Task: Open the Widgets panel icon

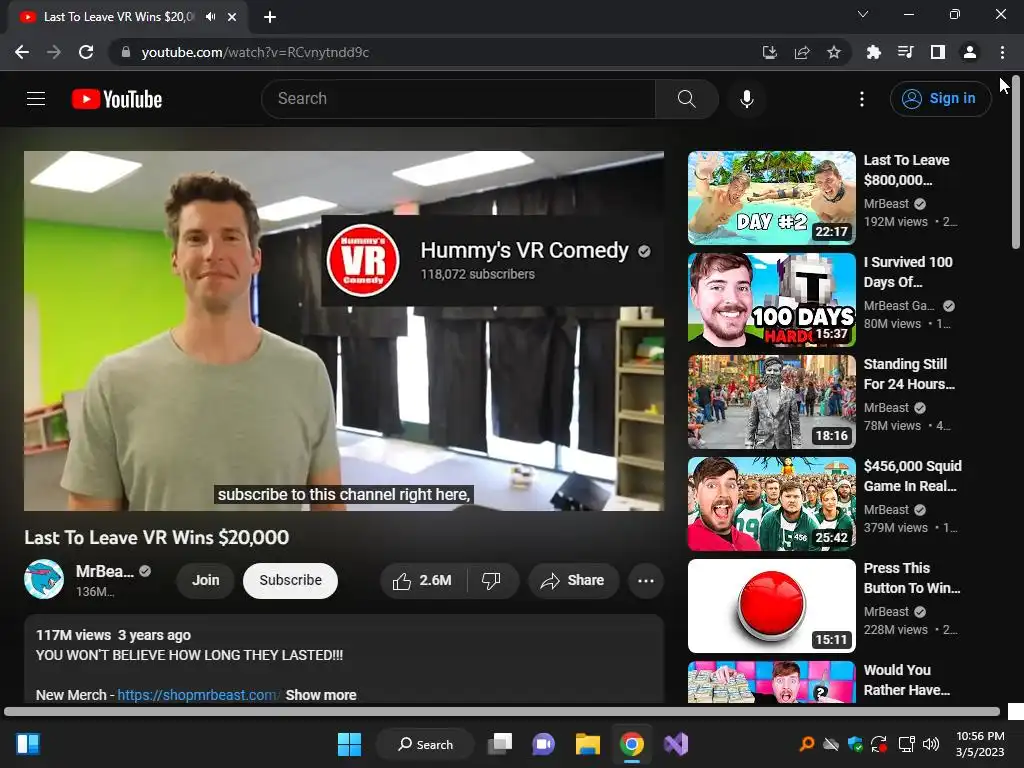Action: 28,744
